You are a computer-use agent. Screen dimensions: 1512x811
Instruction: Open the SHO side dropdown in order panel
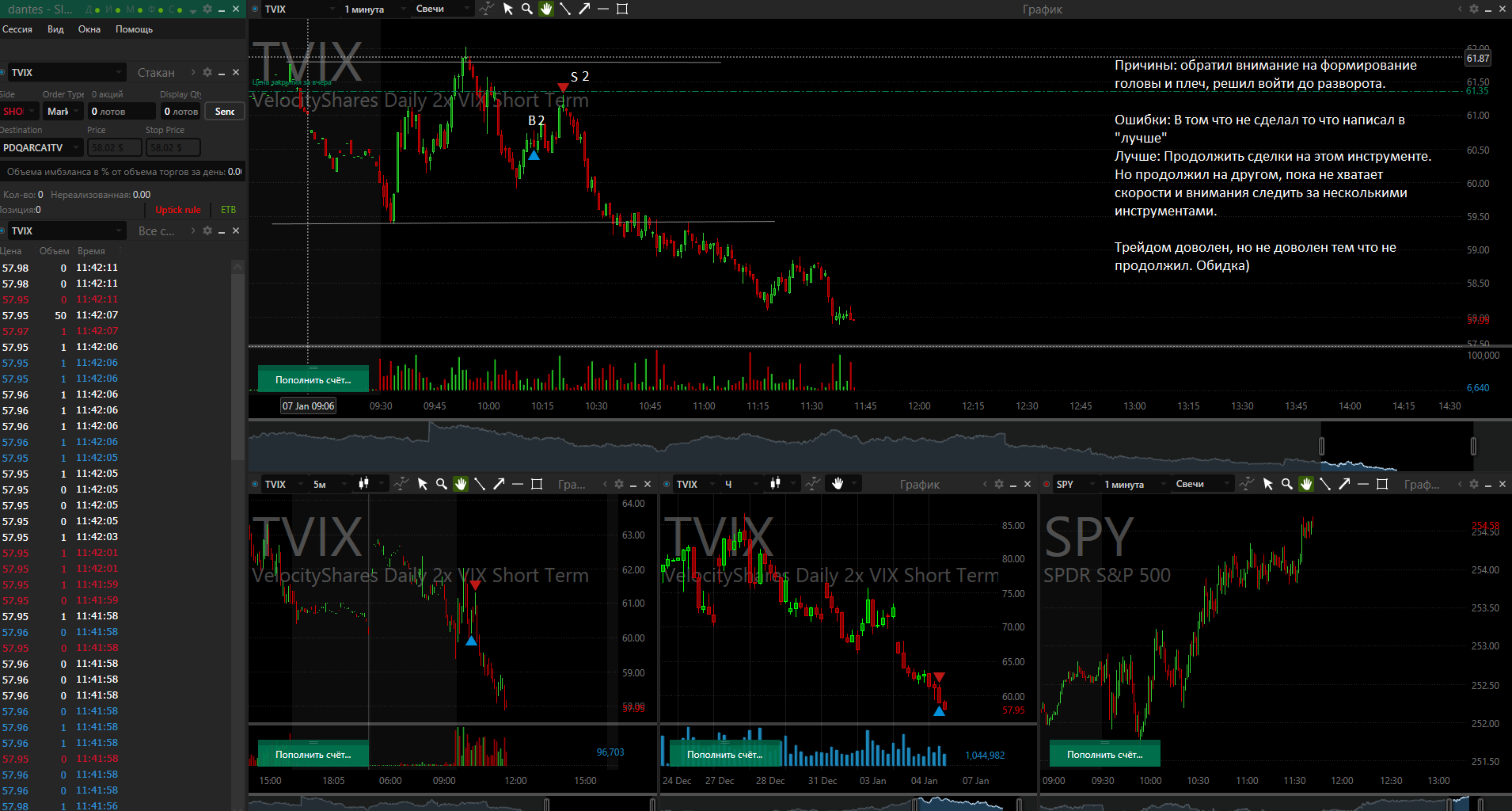(19, 112)
